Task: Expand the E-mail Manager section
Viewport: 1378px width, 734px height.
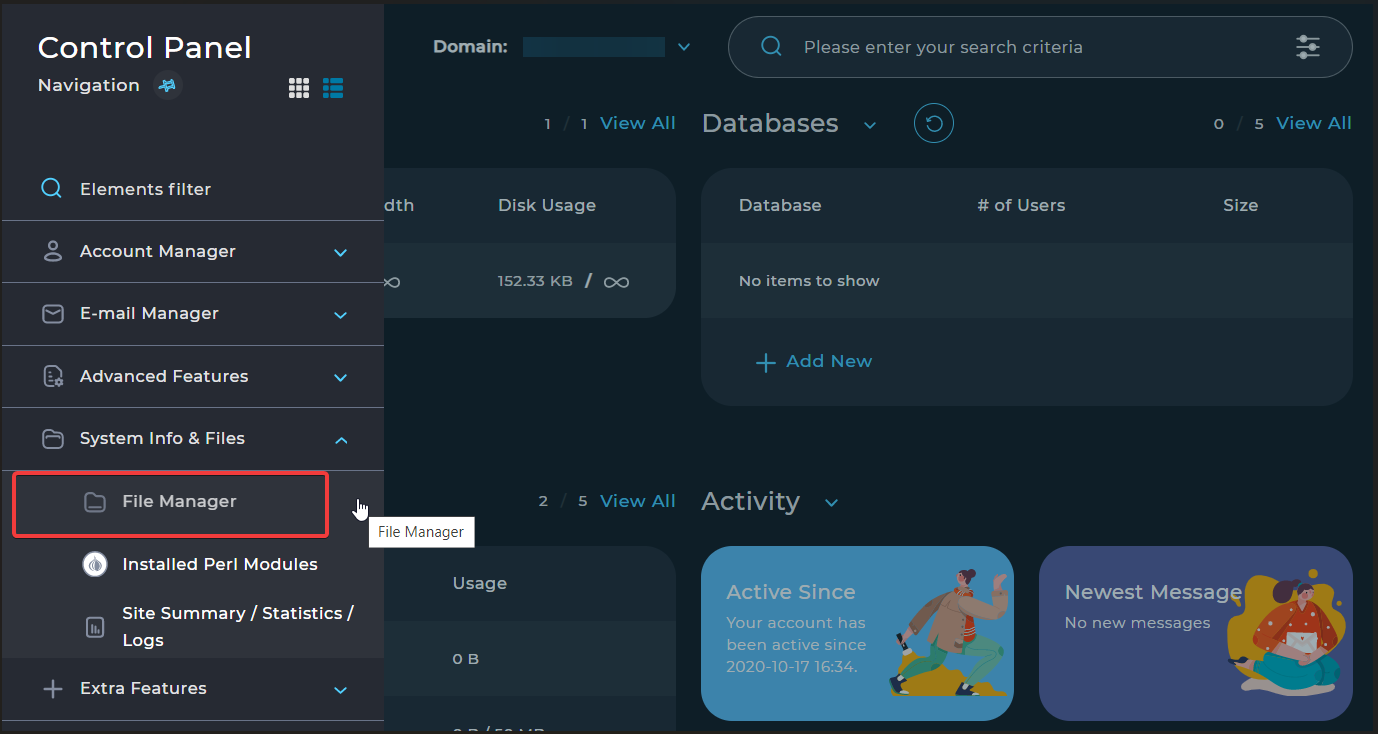Action: pos(340,314)
